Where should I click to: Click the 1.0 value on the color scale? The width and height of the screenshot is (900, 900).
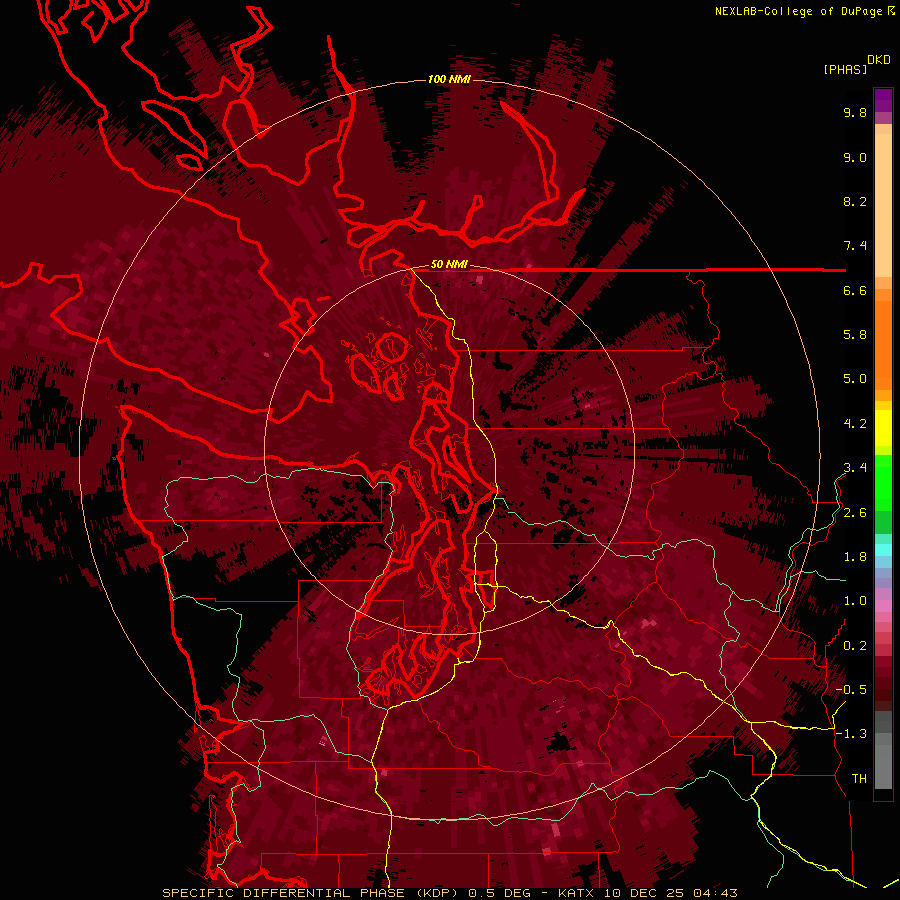(855, 601)
